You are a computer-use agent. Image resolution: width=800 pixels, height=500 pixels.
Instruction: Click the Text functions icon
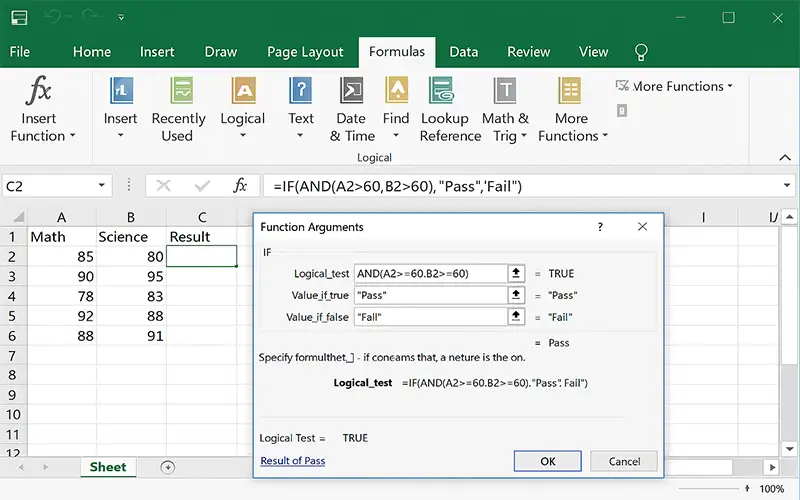(x=301, y=91)
